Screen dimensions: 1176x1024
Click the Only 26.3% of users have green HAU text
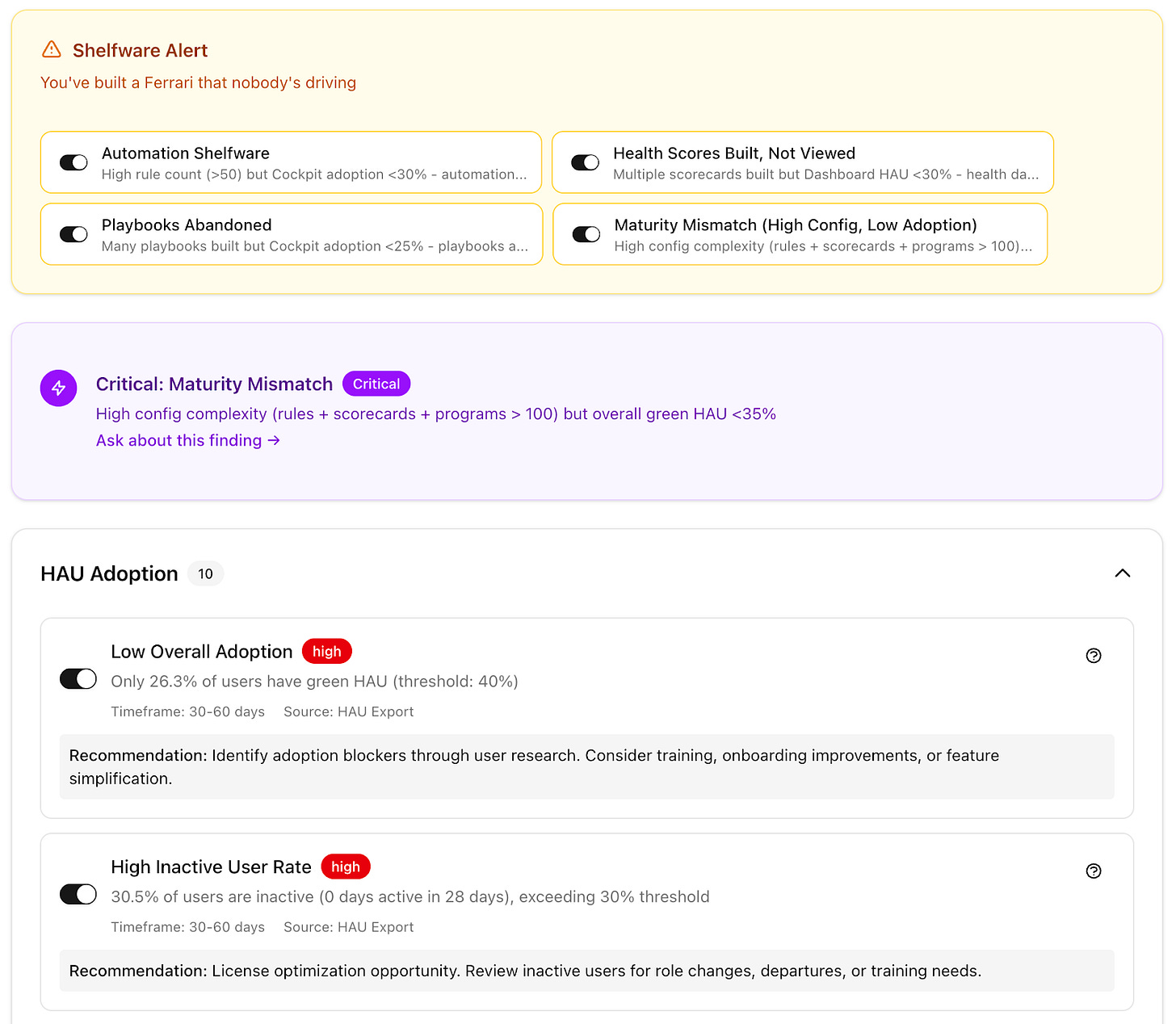tap(314, 682)
